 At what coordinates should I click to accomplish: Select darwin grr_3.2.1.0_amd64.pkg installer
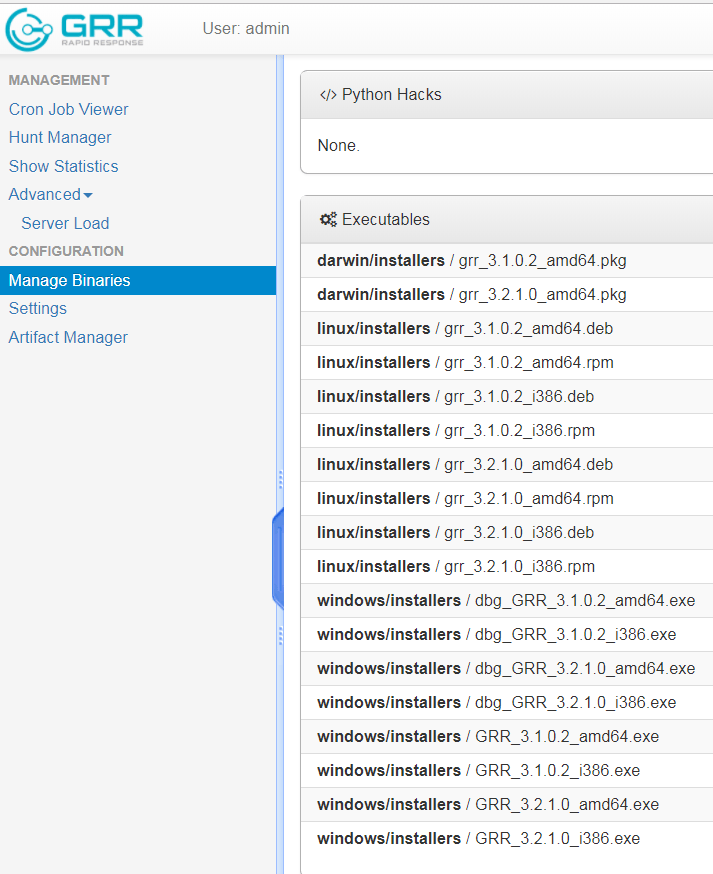tap(506, 295)
